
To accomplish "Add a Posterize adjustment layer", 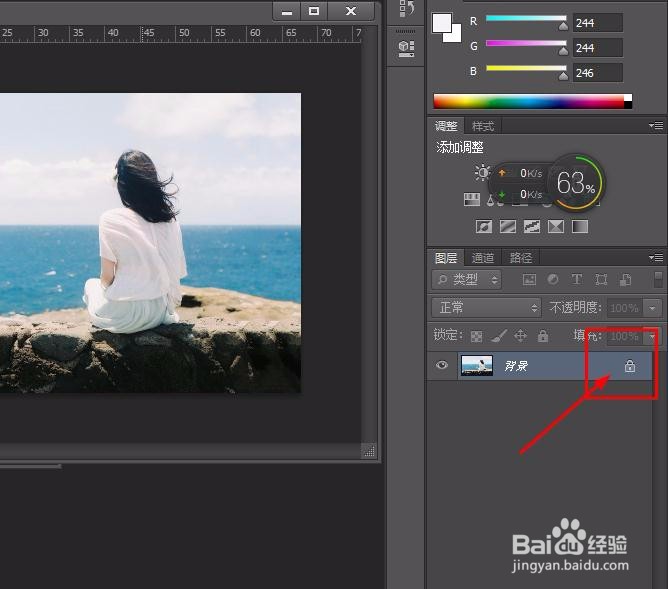I will pos(508,227).
